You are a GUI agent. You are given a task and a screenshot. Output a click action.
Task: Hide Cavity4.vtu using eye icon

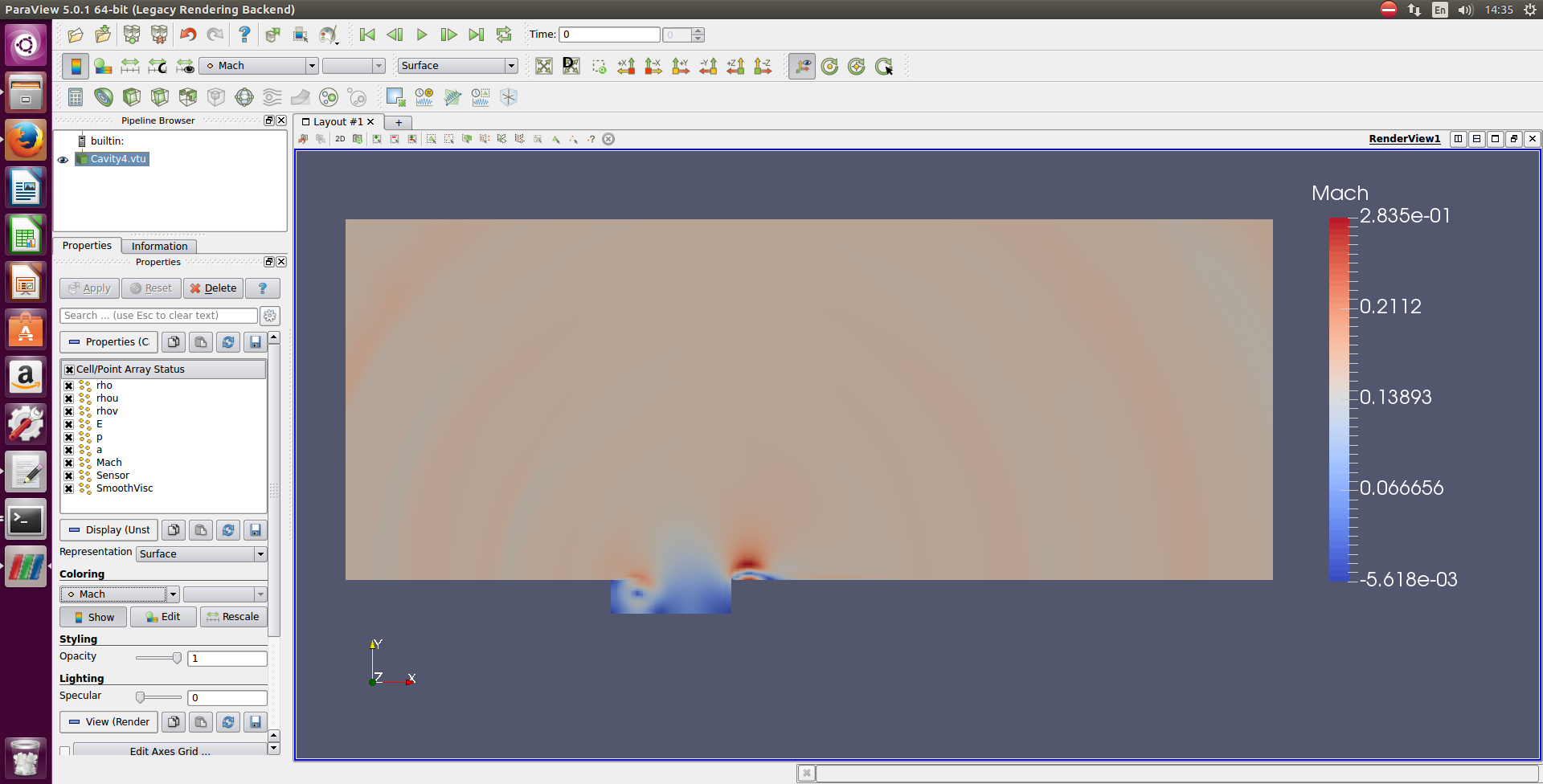(x=63, y=160)
